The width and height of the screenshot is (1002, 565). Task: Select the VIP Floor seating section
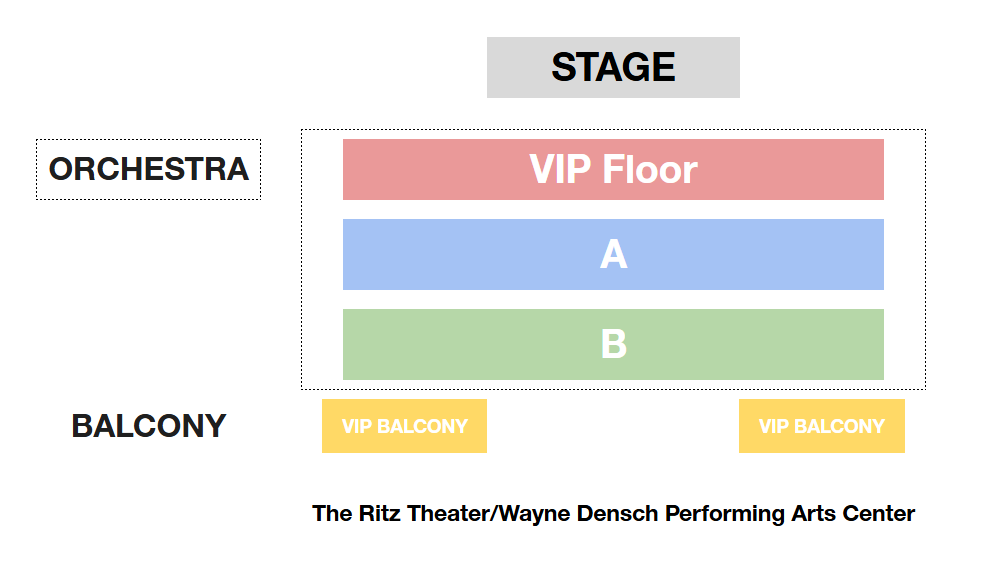click(613, 169)
